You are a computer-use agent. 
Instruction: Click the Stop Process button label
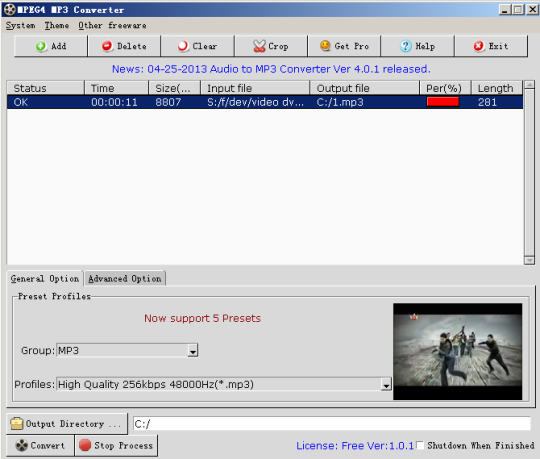click(x=124, y=446)
